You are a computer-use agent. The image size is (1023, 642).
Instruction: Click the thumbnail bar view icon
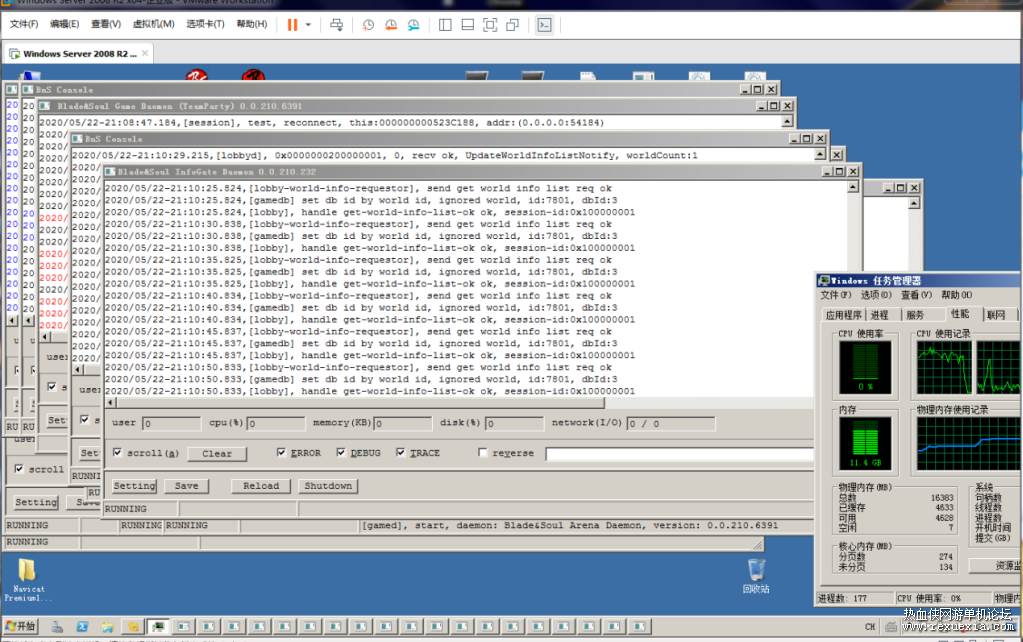(x=468, y=25)
